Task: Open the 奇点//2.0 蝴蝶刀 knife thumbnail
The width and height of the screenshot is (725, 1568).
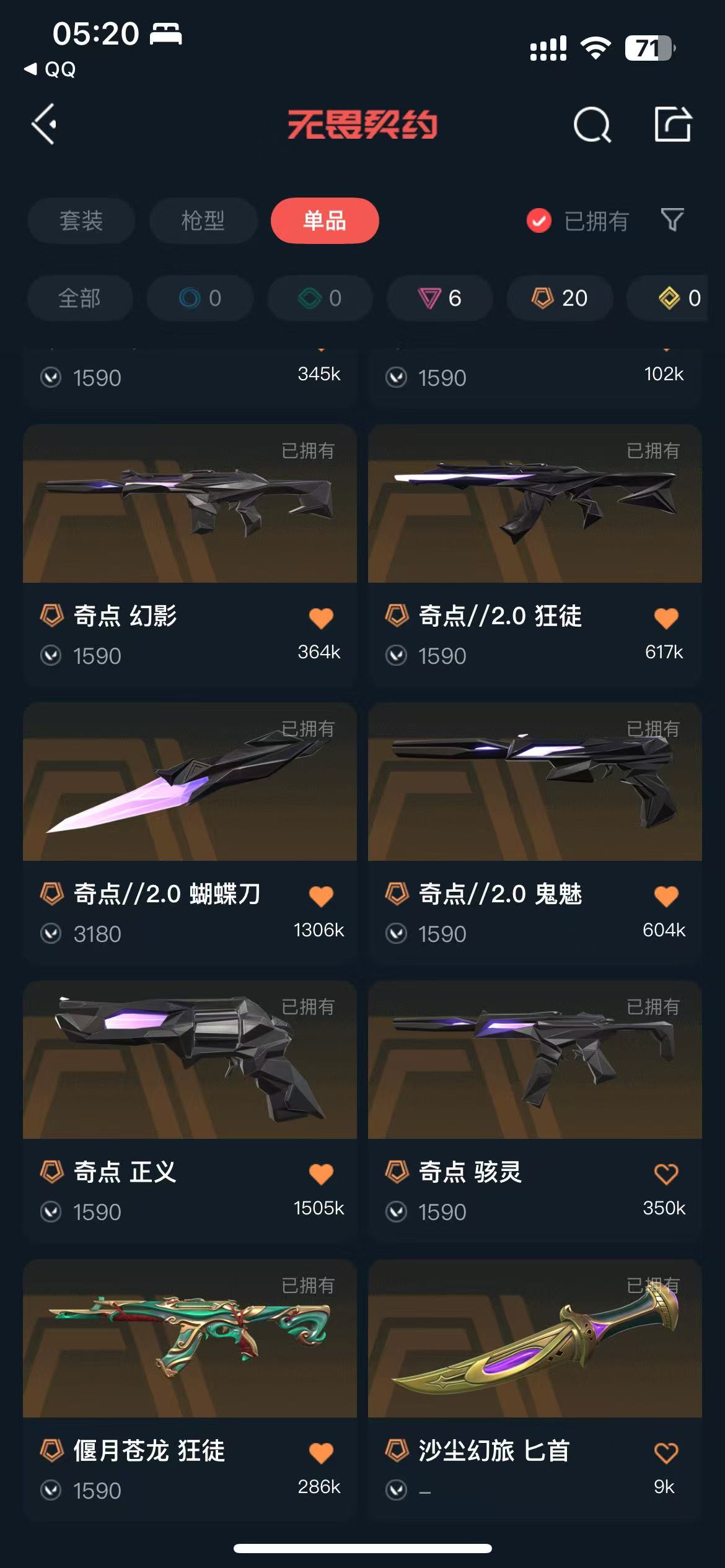Action: (190, 782)
